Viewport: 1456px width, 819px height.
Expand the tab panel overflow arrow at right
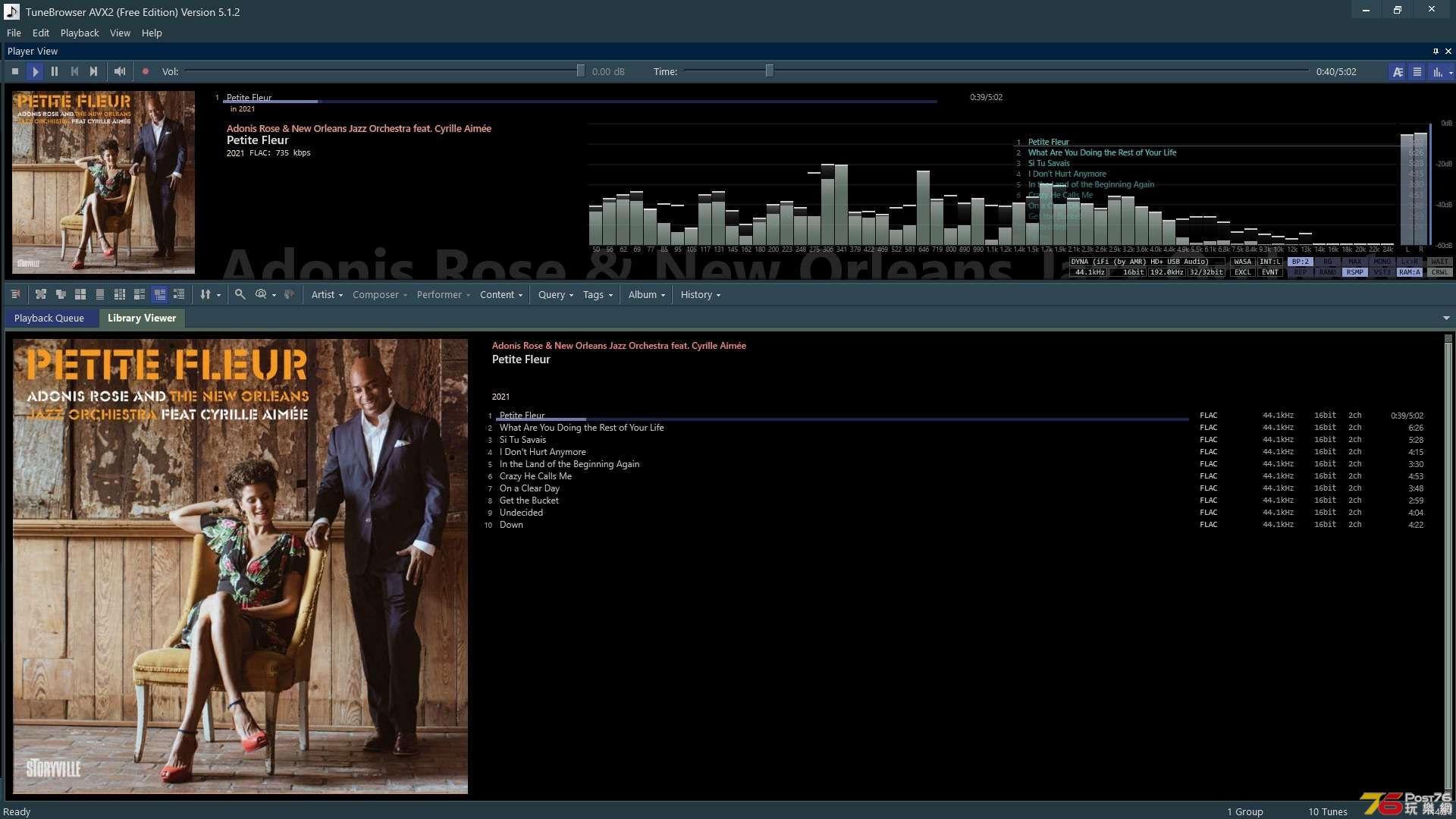(x=1446, y=318)
